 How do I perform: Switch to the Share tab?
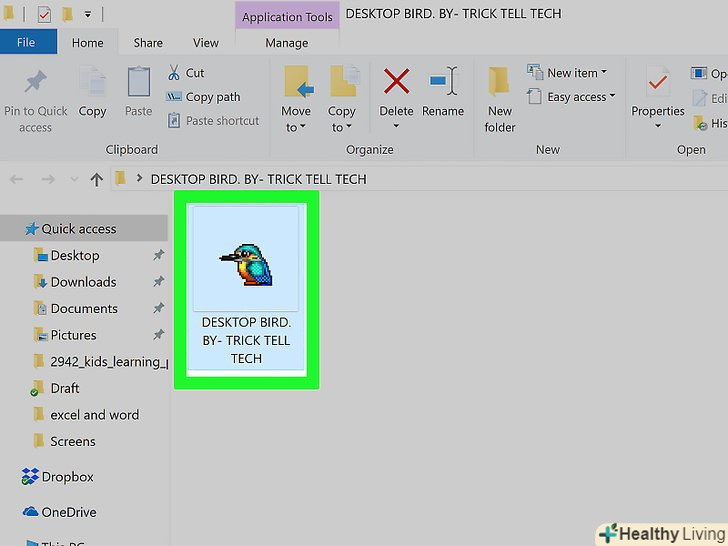(148, 43)
